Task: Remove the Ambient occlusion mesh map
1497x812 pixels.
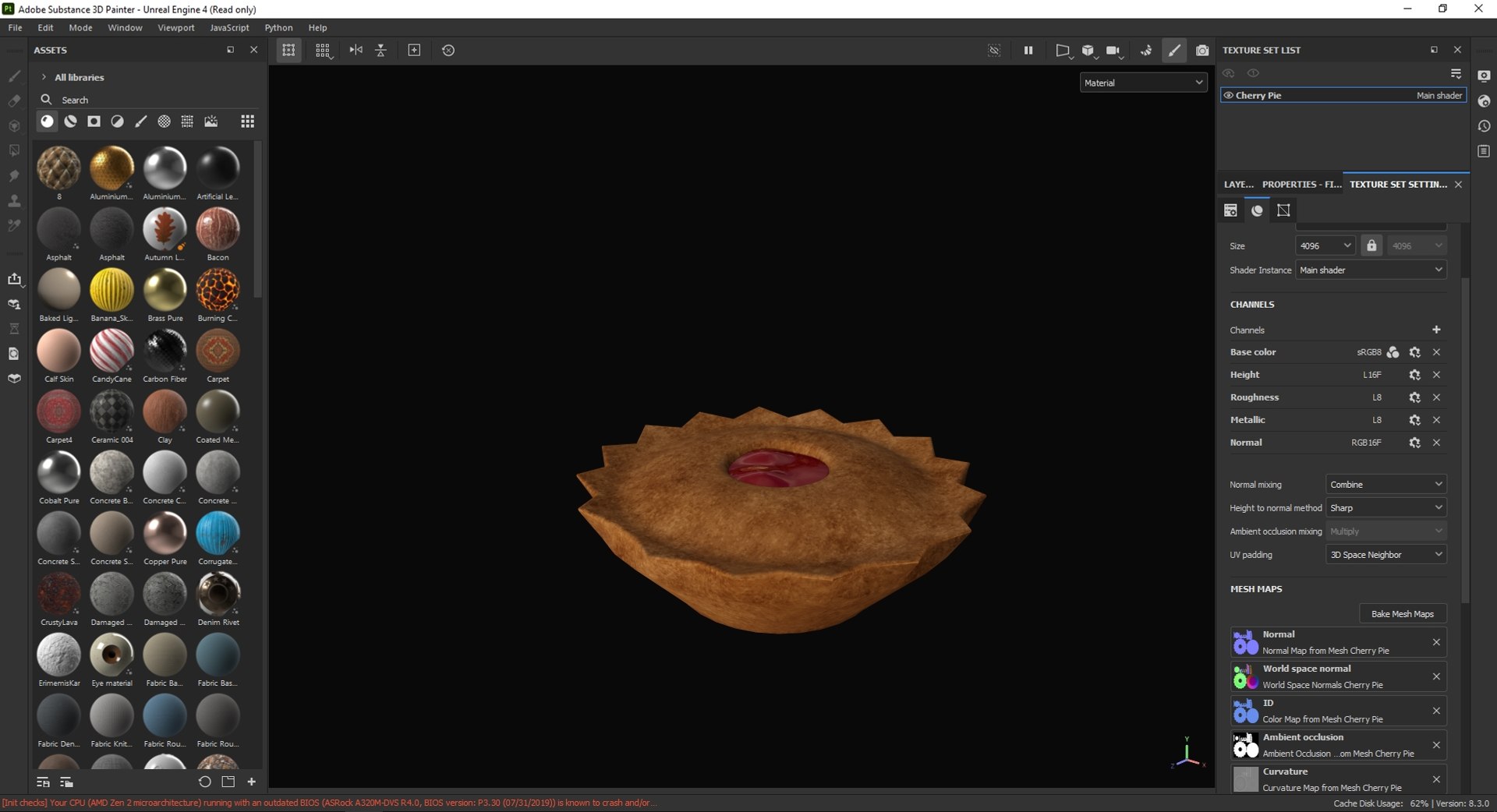Action: (x=1436, y=745)
